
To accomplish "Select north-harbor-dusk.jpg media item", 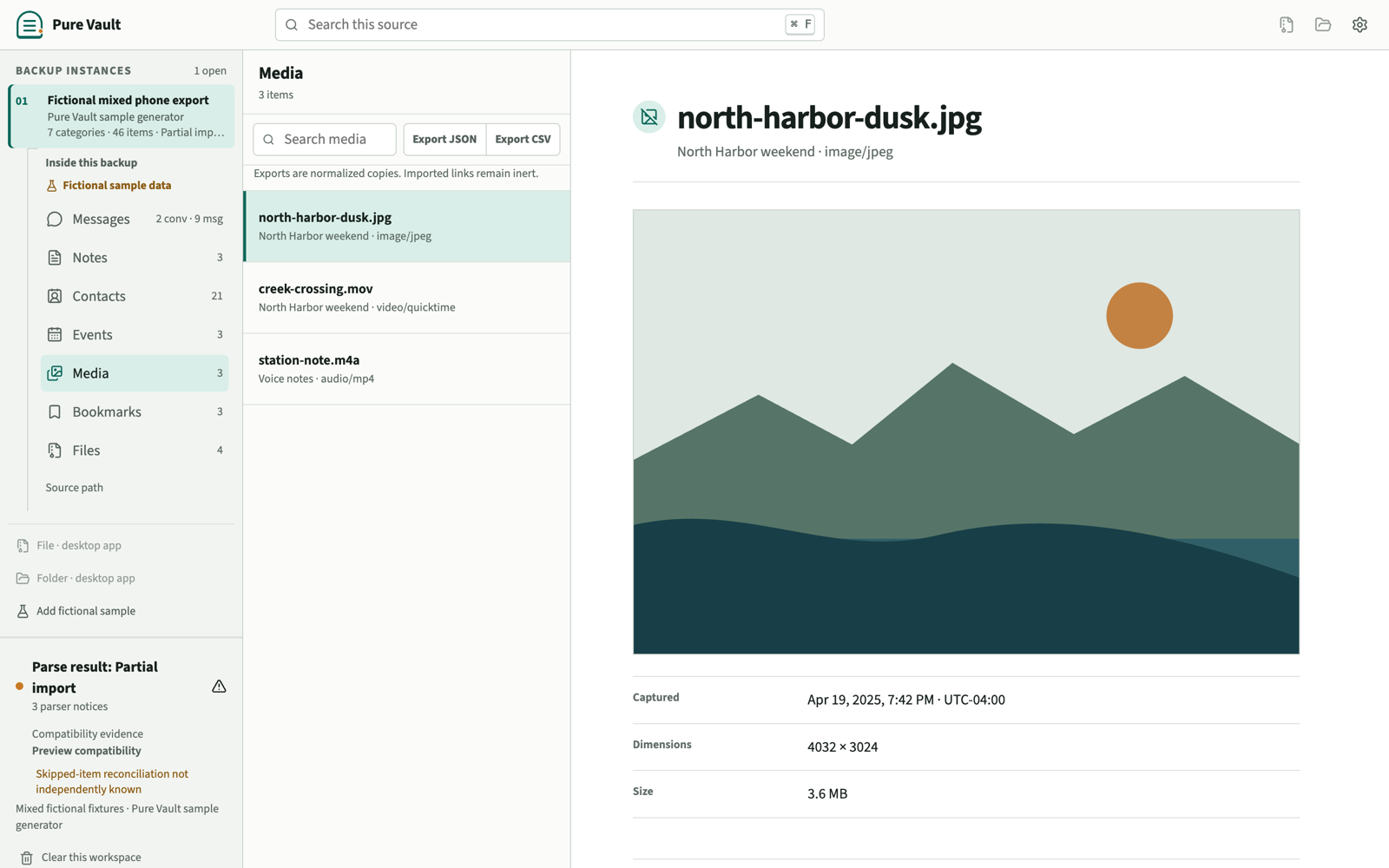I will coord(407,227).
